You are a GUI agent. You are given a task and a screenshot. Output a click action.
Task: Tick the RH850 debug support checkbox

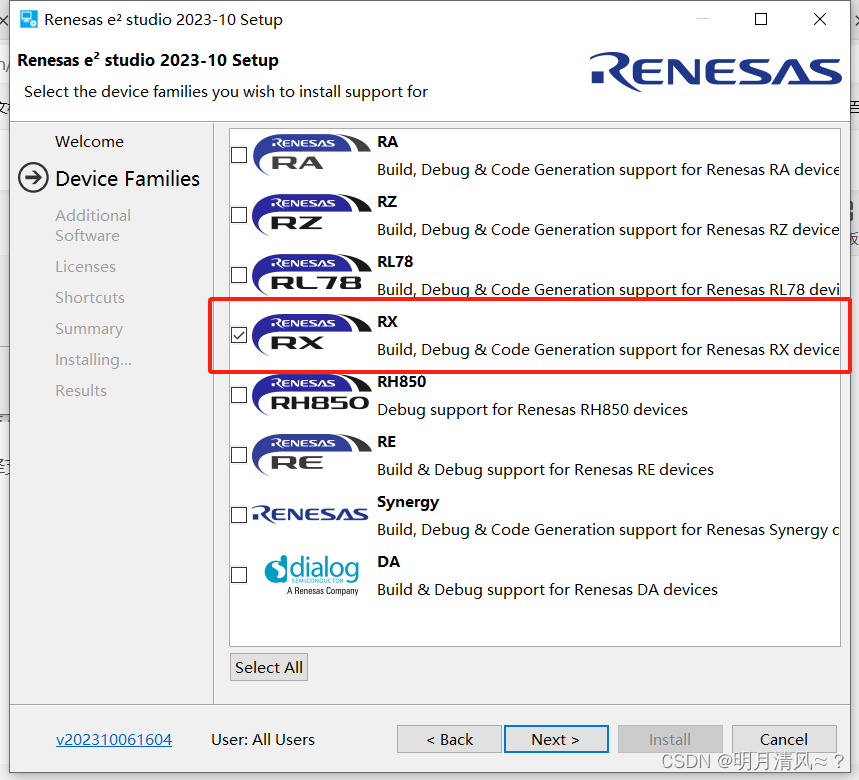239,395
